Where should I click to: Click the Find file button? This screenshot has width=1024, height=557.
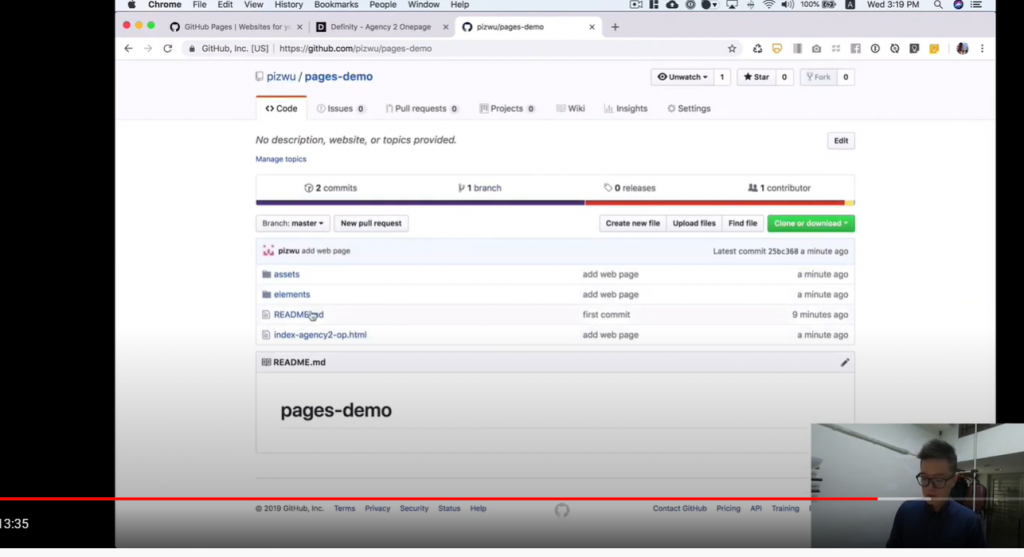[743, 223]
